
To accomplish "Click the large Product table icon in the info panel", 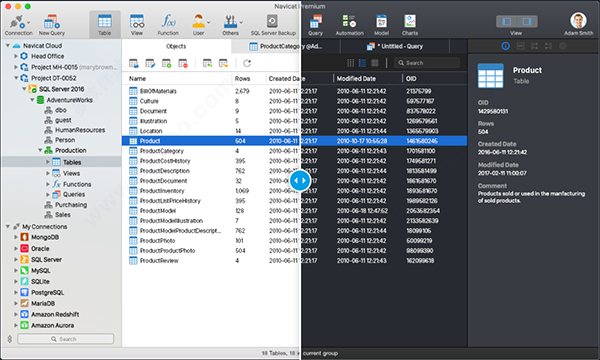I will (491, 76).
